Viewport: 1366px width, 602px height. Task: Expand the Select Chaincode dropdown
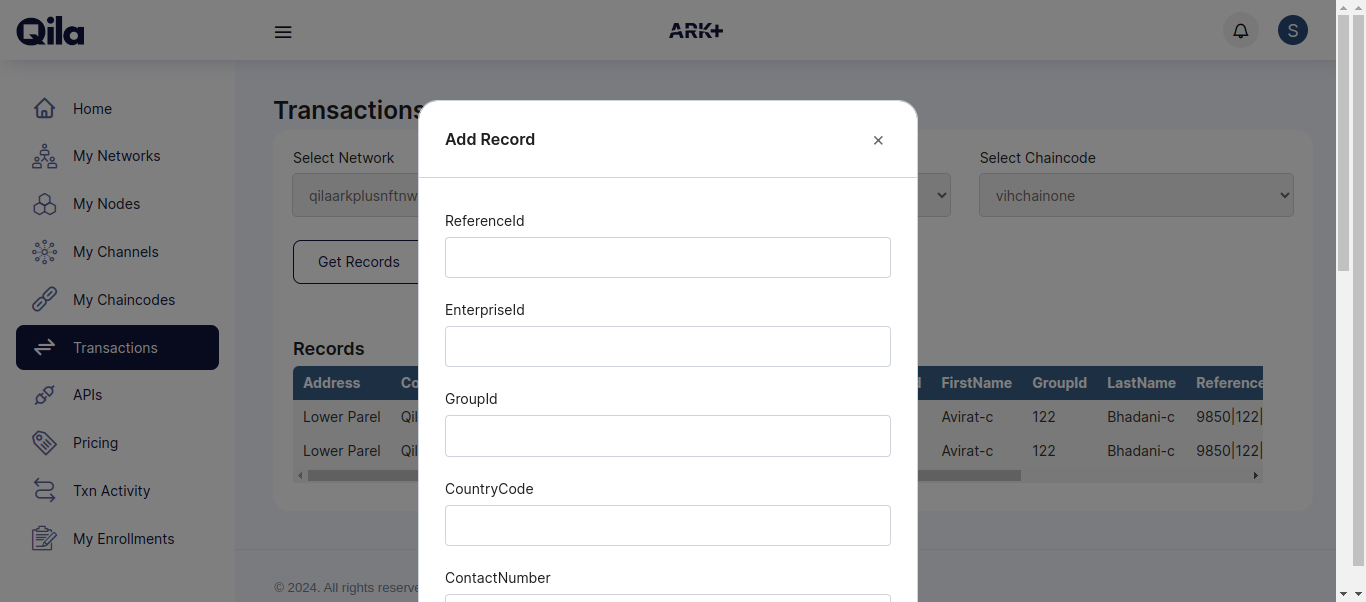tap(1136, 196)
